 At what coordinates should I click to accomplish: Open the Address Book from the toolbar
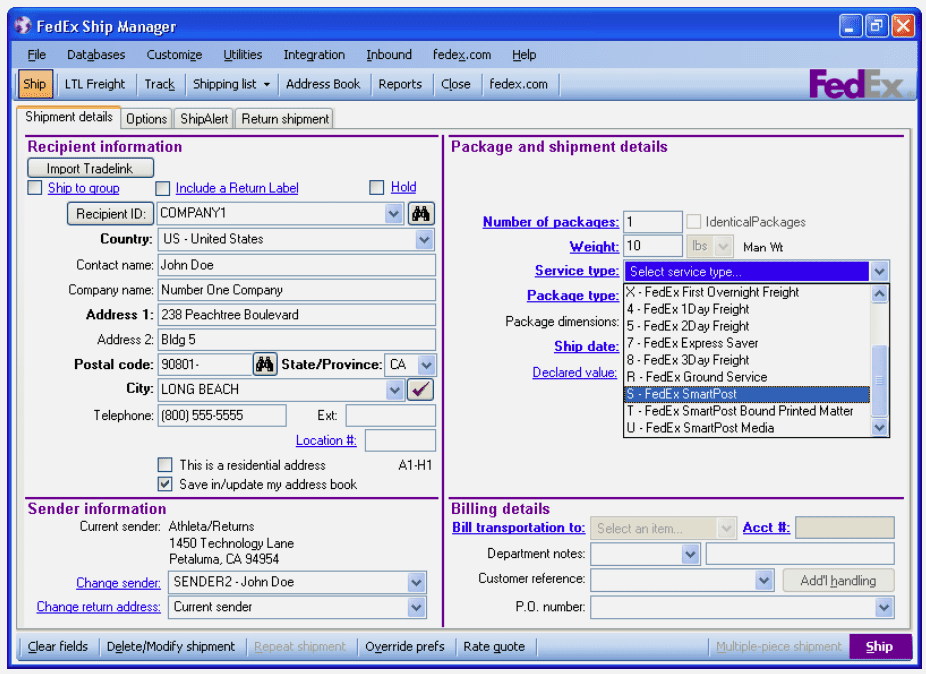tap(323, 84)
